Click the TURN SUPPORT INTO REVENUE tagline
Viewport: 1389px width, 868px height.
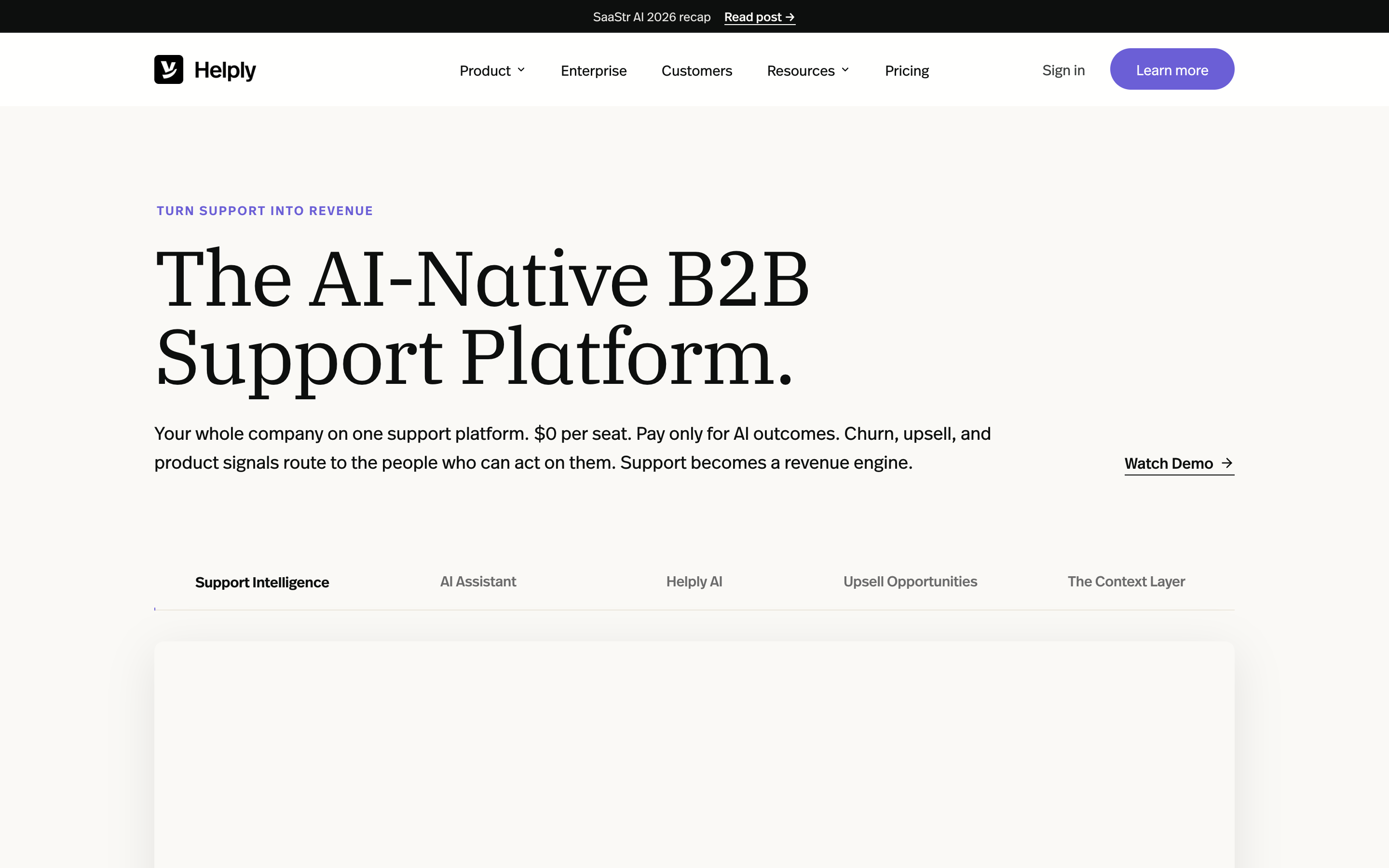(x=265, y=211)
